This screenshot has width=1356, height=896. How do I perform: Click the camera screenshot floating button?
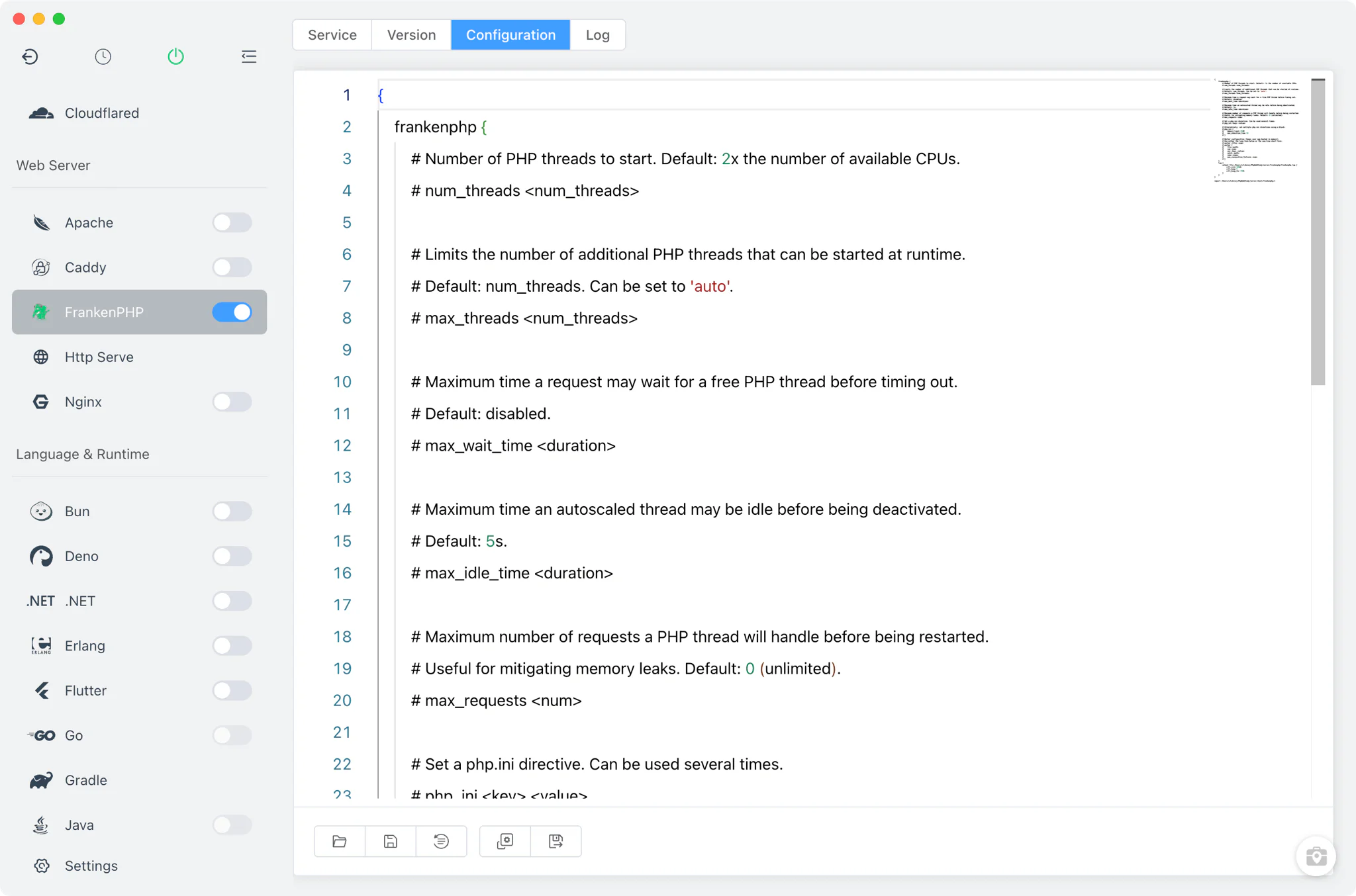click(1316, 856)
